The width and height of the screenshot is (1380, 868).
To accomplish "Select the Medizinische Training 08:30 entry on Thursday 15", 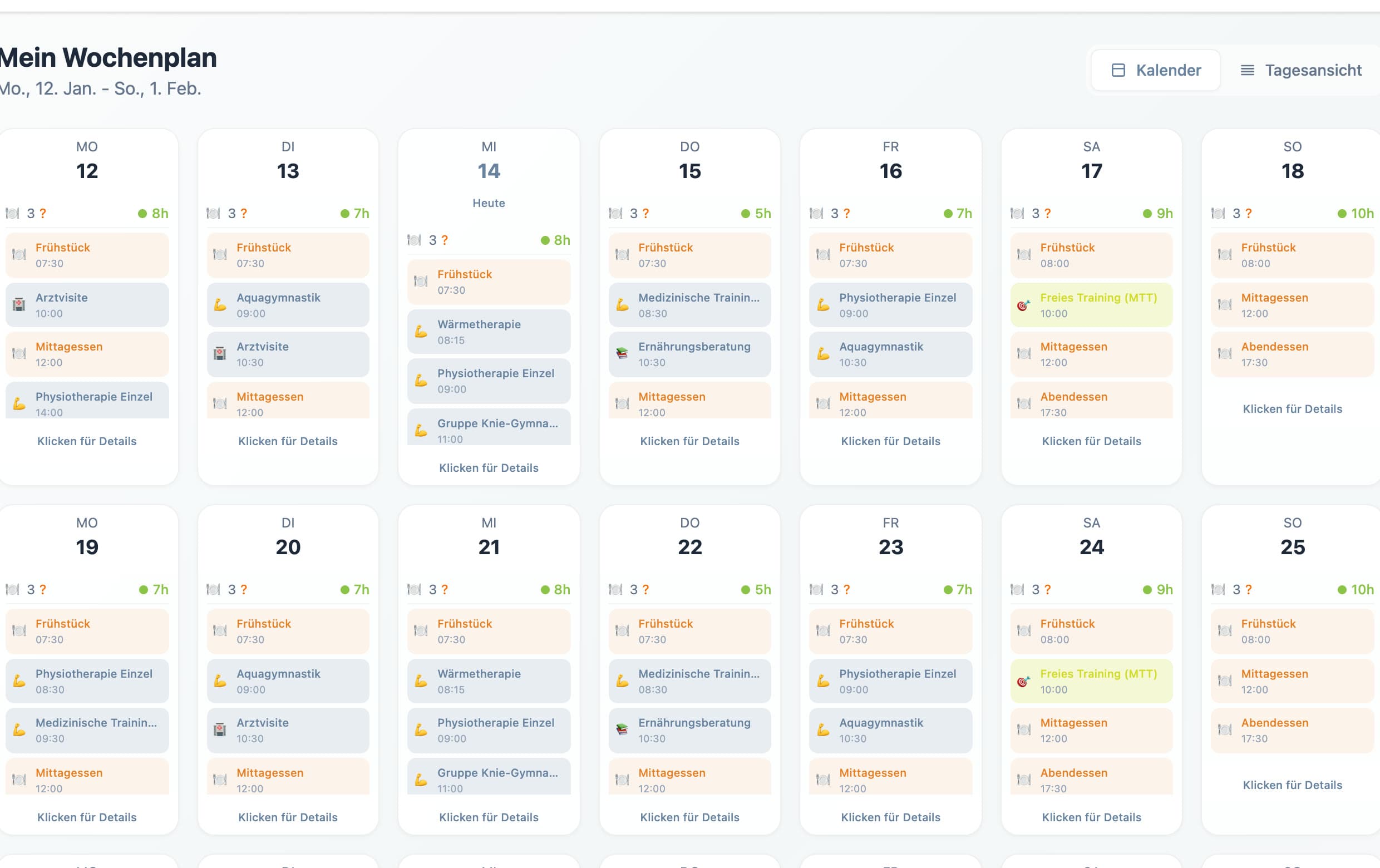I will [x=689, y=305].
